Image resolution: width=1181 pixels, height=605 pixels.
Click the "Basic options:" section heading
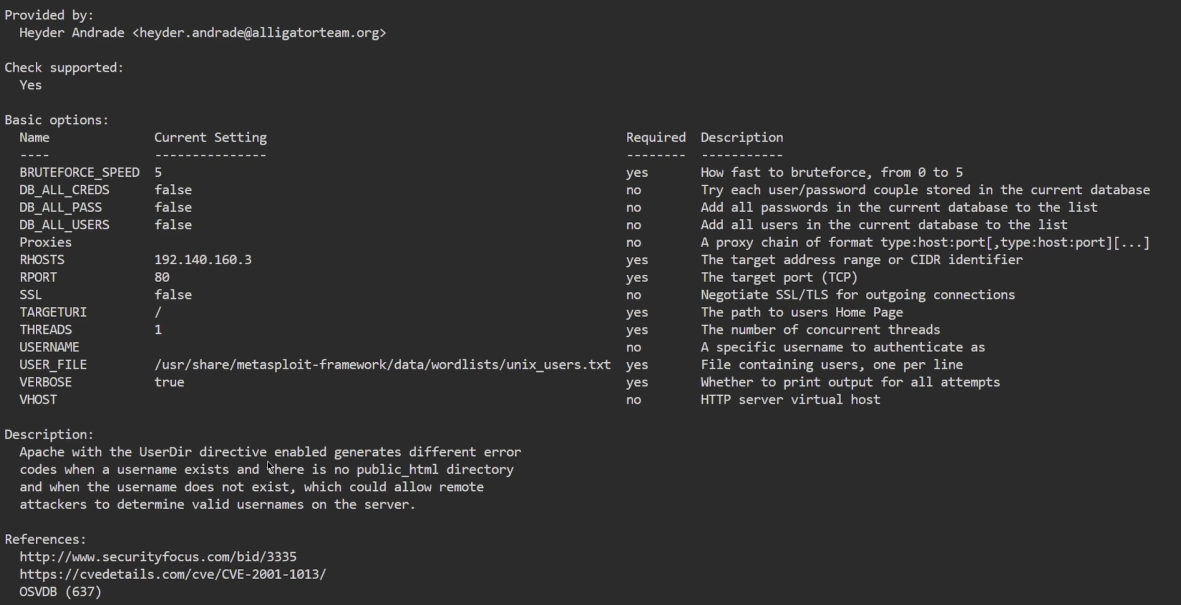pos(56,120)
